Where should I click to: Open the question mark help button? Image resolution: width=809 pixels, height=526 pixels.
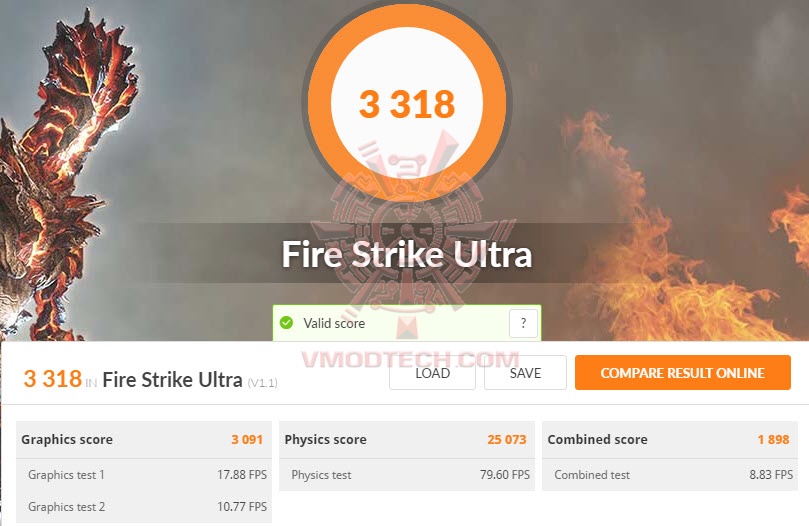point(523,323)
